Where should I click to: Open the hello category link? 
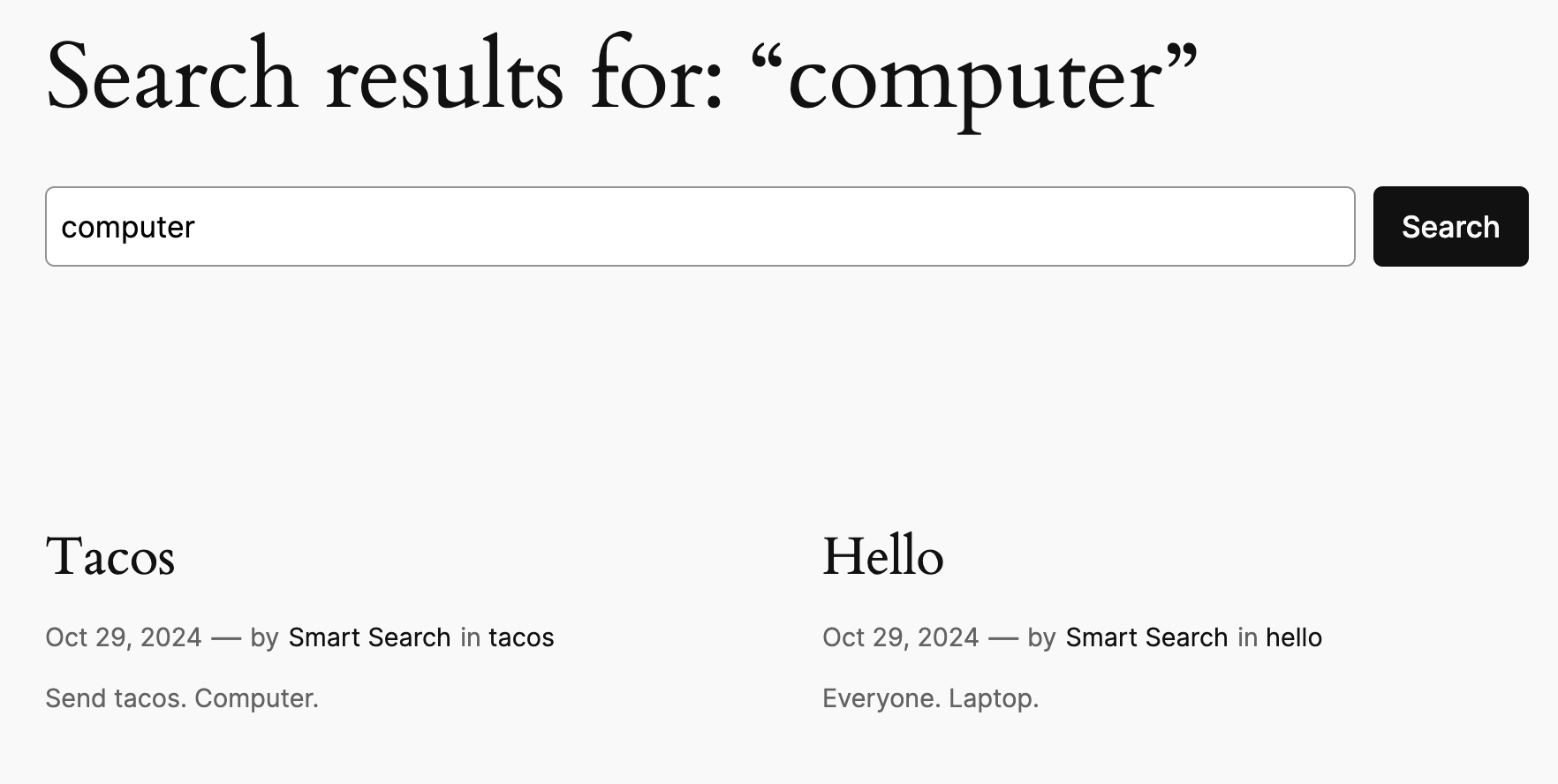click(x=1294, y=637)
